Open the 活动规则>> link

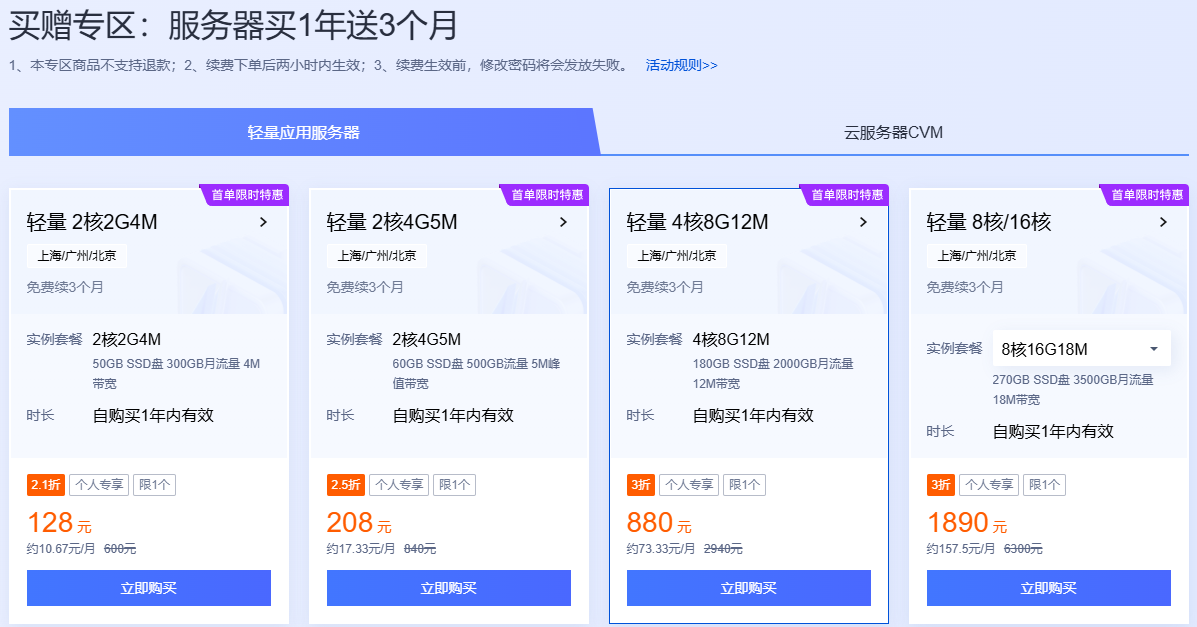point(682,66)
